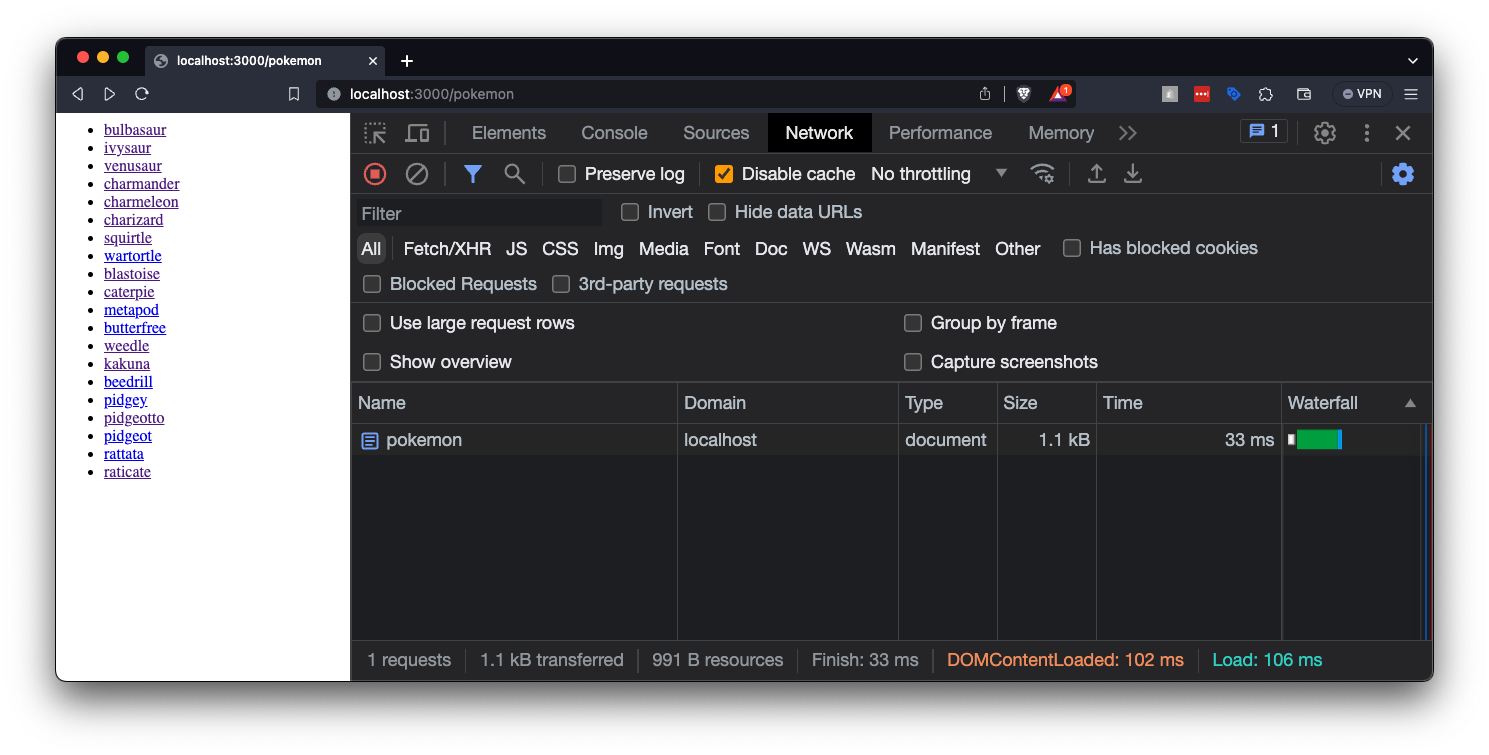This screenshot has height=755, width=1489.
Task: Filter requests by Fetch/XHR
Action: click(x=447, y=249)
